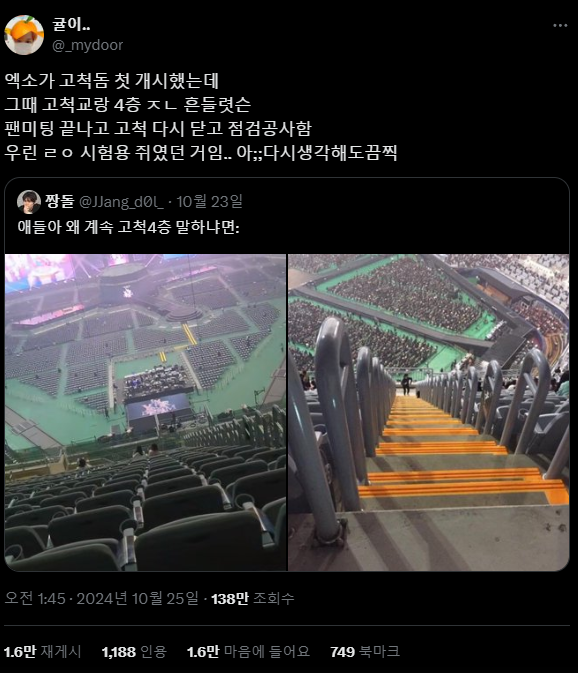Open the tangerine profile avatar of 귤이
The width and height of the screenshot is (578, 673).
24,35
